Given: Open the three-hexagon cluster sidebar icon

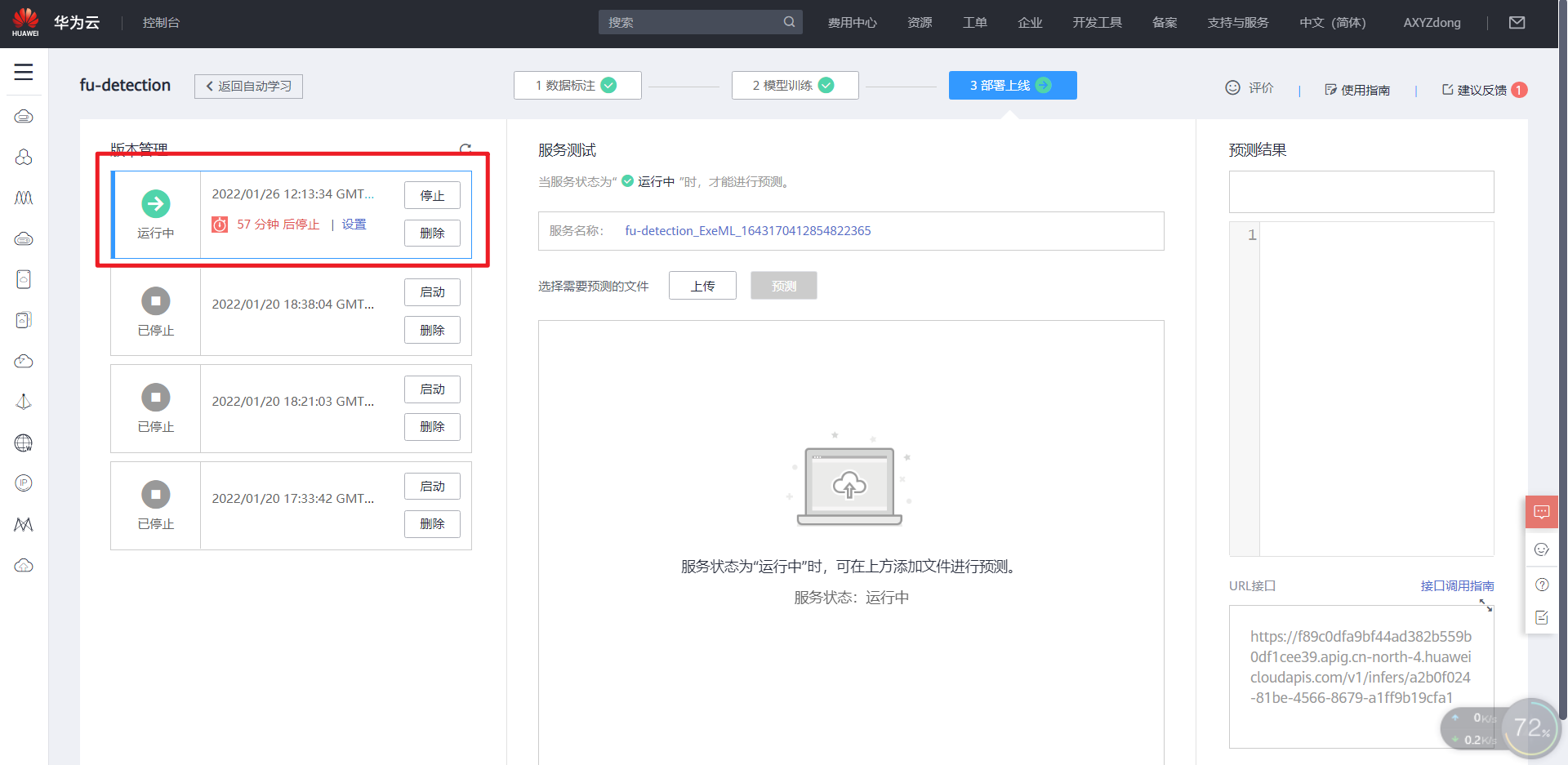Looking at the screenshot, I should (x=24, y=157).
